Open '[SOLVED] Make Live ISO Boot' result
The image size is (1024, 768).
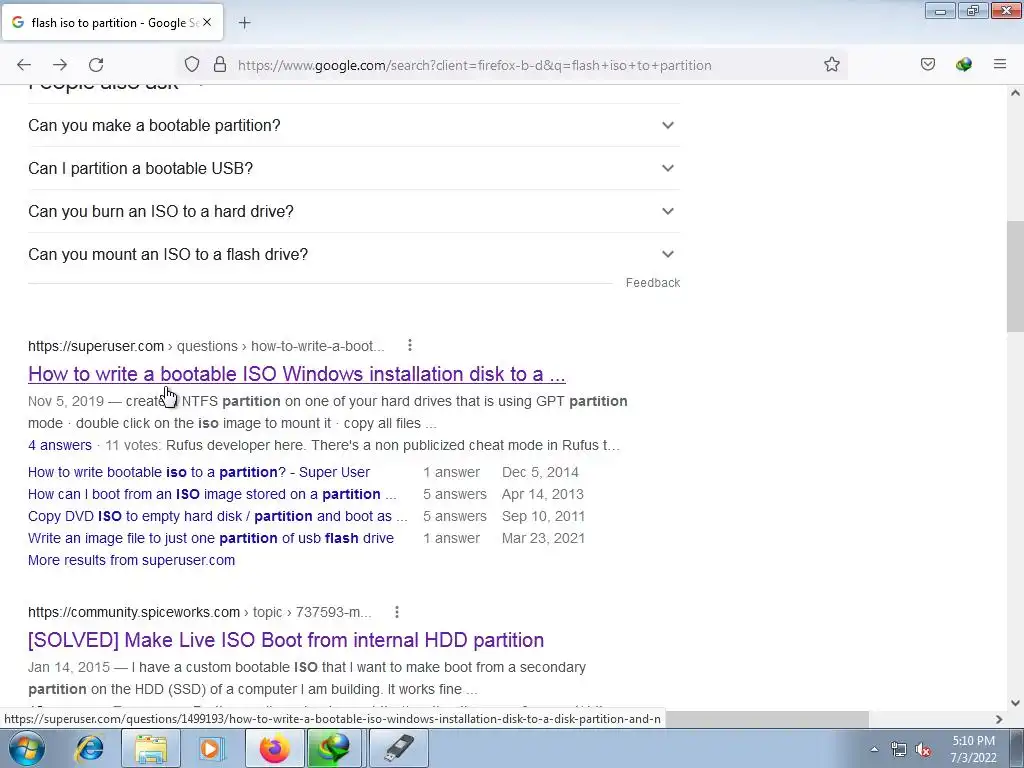[x=286, y=640]
